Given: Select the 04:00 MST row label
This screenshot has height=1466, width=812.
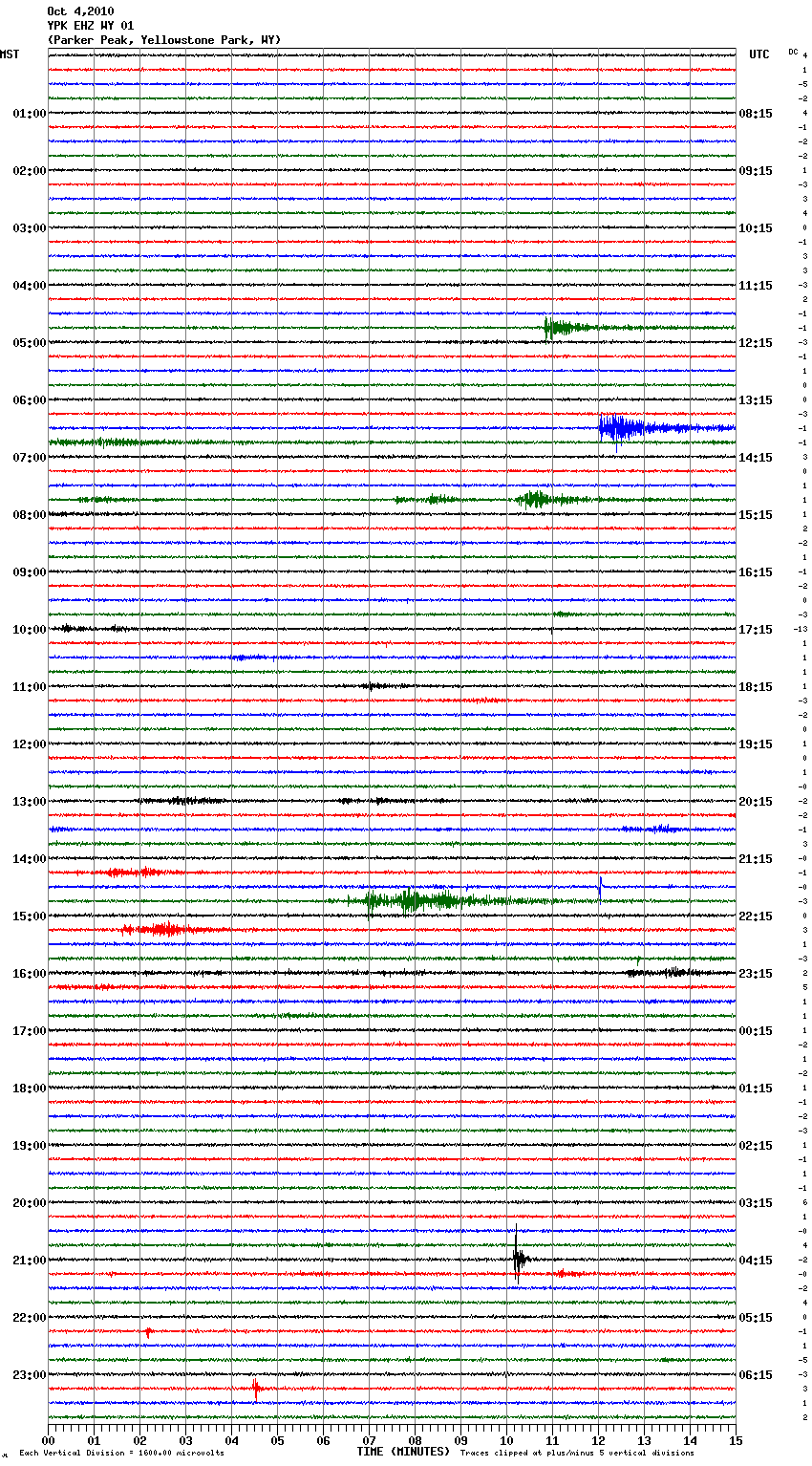Looking at the screenshot, I should click(30, 286).
